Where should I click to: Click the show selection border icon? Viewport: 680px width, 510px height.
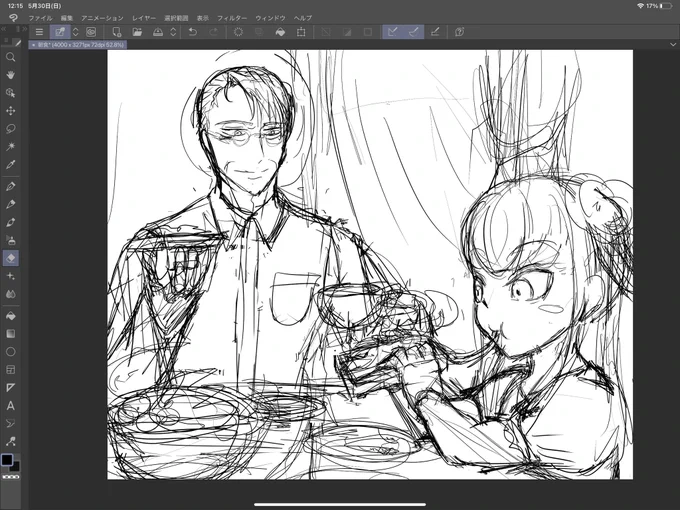point(368,32)
